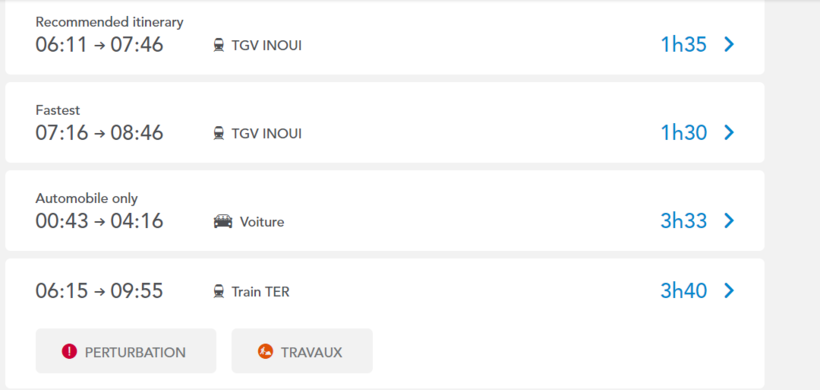
Task: Expand the 3h40 Train TER chevron
Action: click(729, 290)
